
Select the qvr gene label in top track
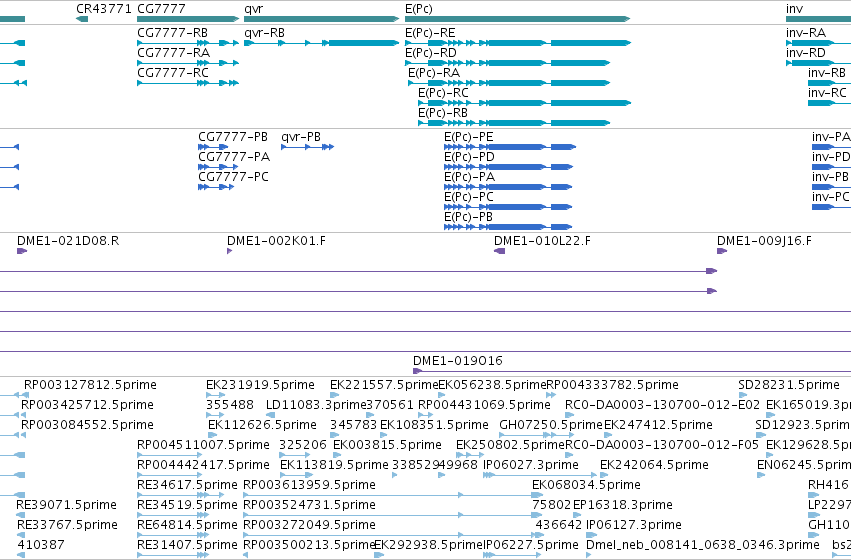(253, 9)
